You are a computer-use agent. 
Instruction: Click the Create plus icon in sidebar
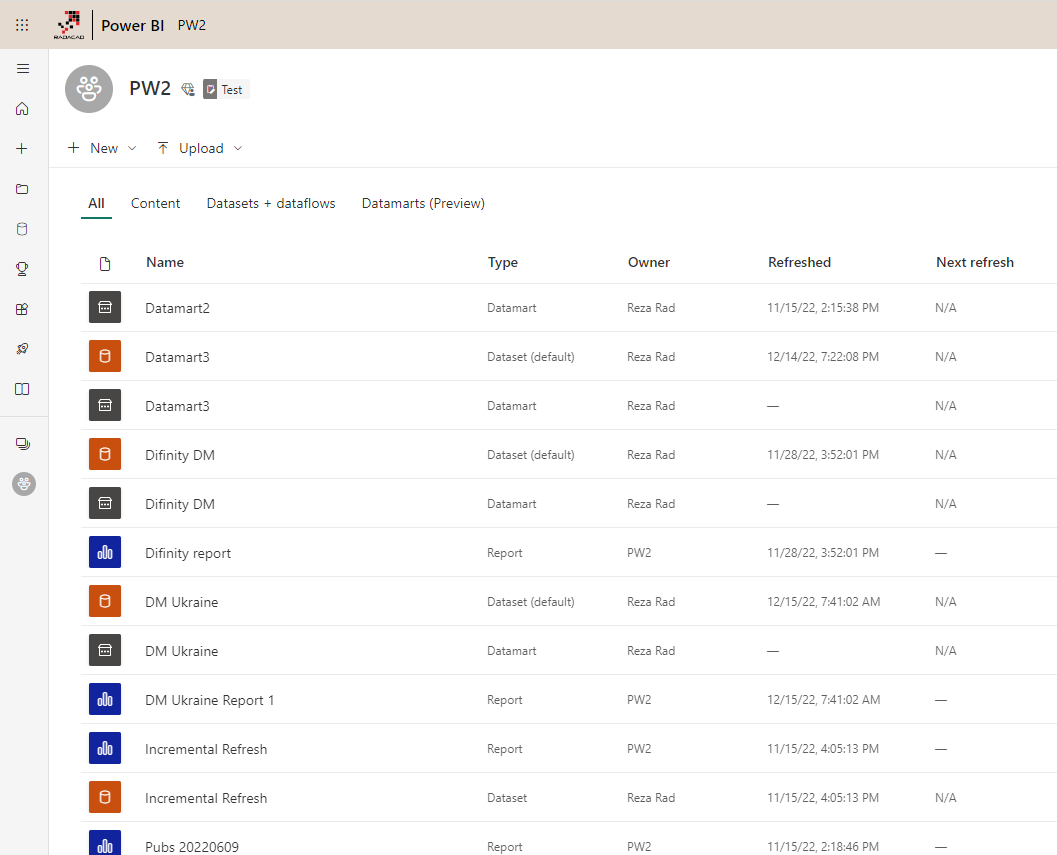(23, 148)
